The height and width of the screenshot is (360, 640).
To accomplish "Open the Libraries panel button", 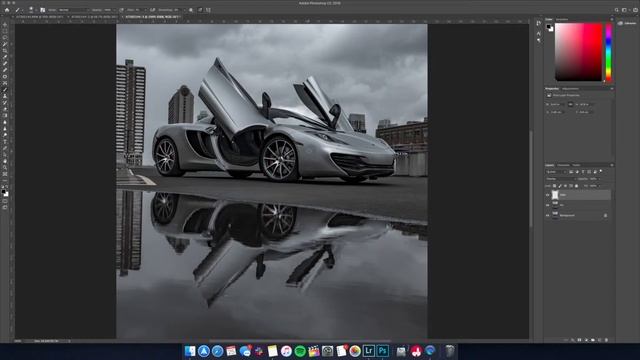I will [628, 23].
